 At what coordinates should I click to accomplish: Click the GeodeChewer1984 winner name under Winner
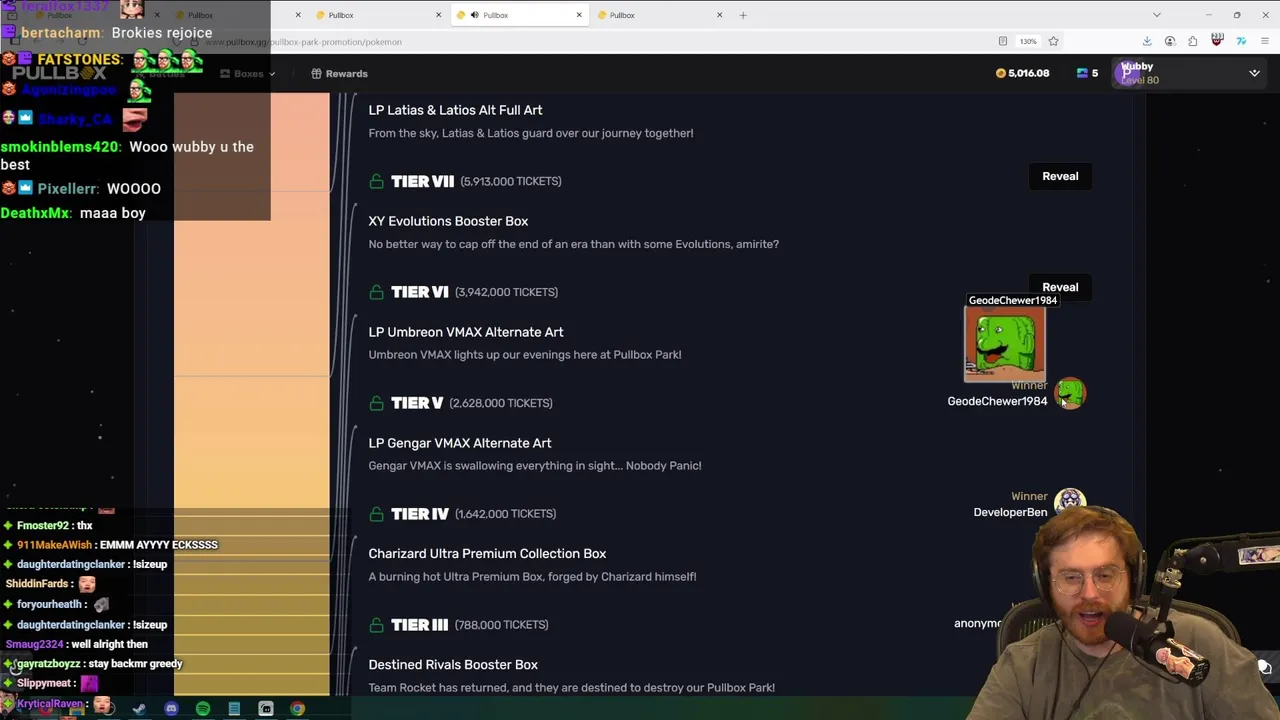click(997, 401)
